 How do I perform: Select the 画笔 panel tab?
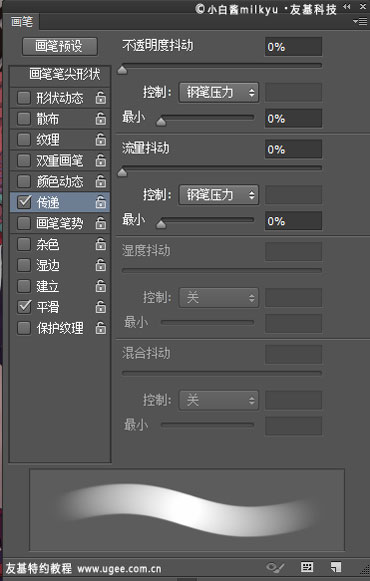(x=22, y=22)
